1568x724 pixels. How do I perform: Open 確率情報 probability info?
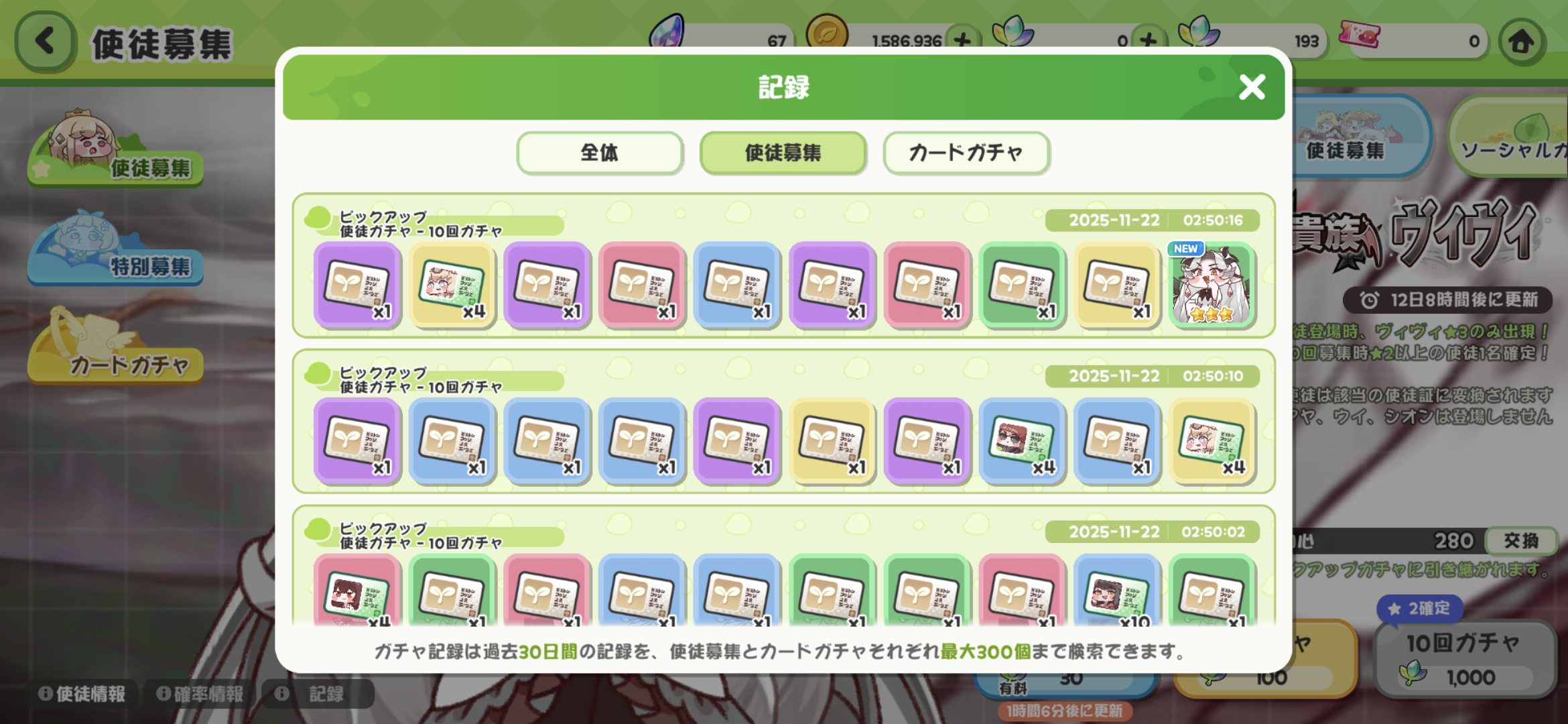(200, 694)
